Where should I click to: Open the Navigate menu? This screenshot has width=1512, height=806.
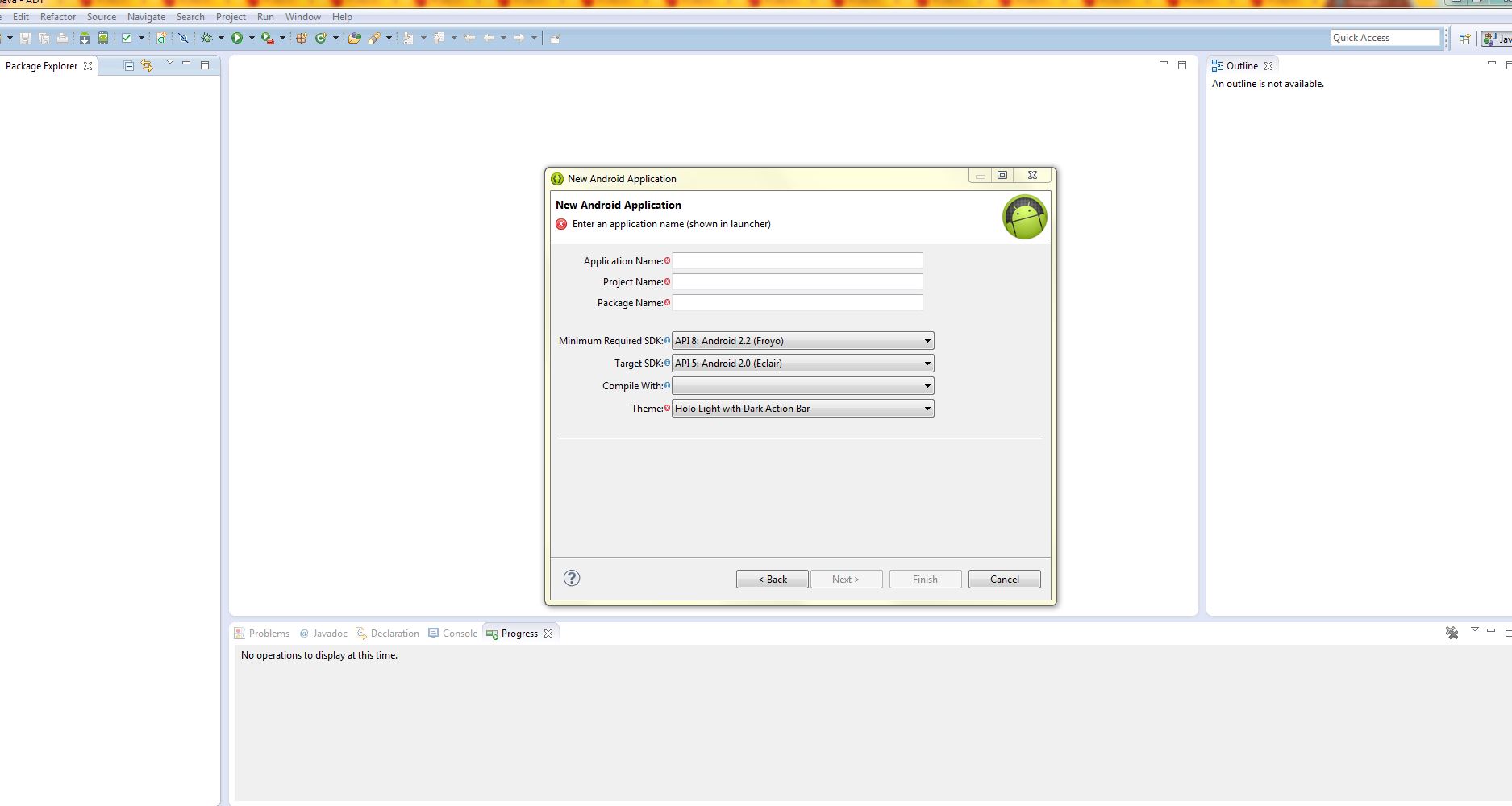pos(146,16)
